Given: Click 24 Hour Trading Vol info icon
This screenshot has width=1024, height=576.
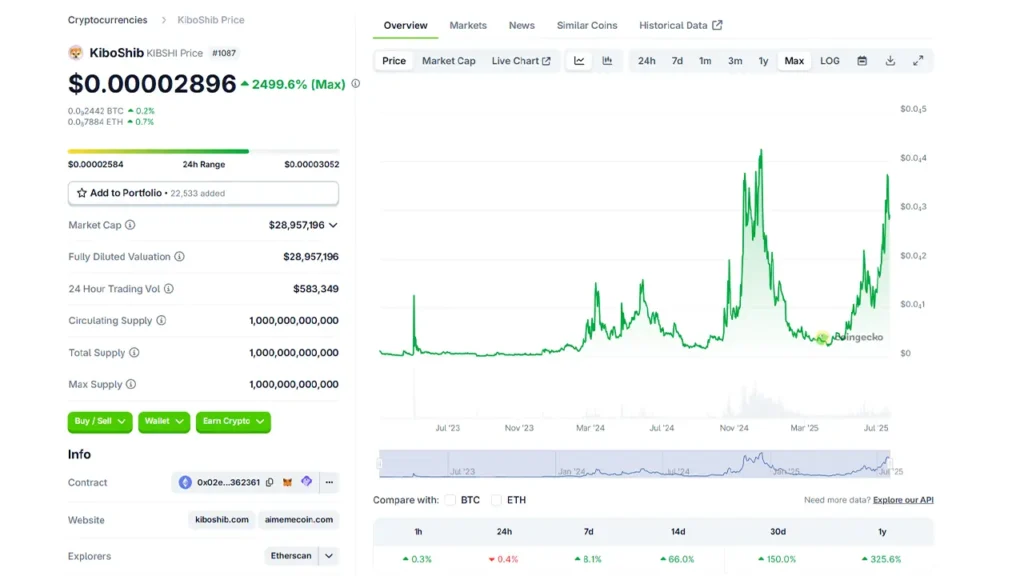Looking at the screenshot, I should (x=169, y=289).
